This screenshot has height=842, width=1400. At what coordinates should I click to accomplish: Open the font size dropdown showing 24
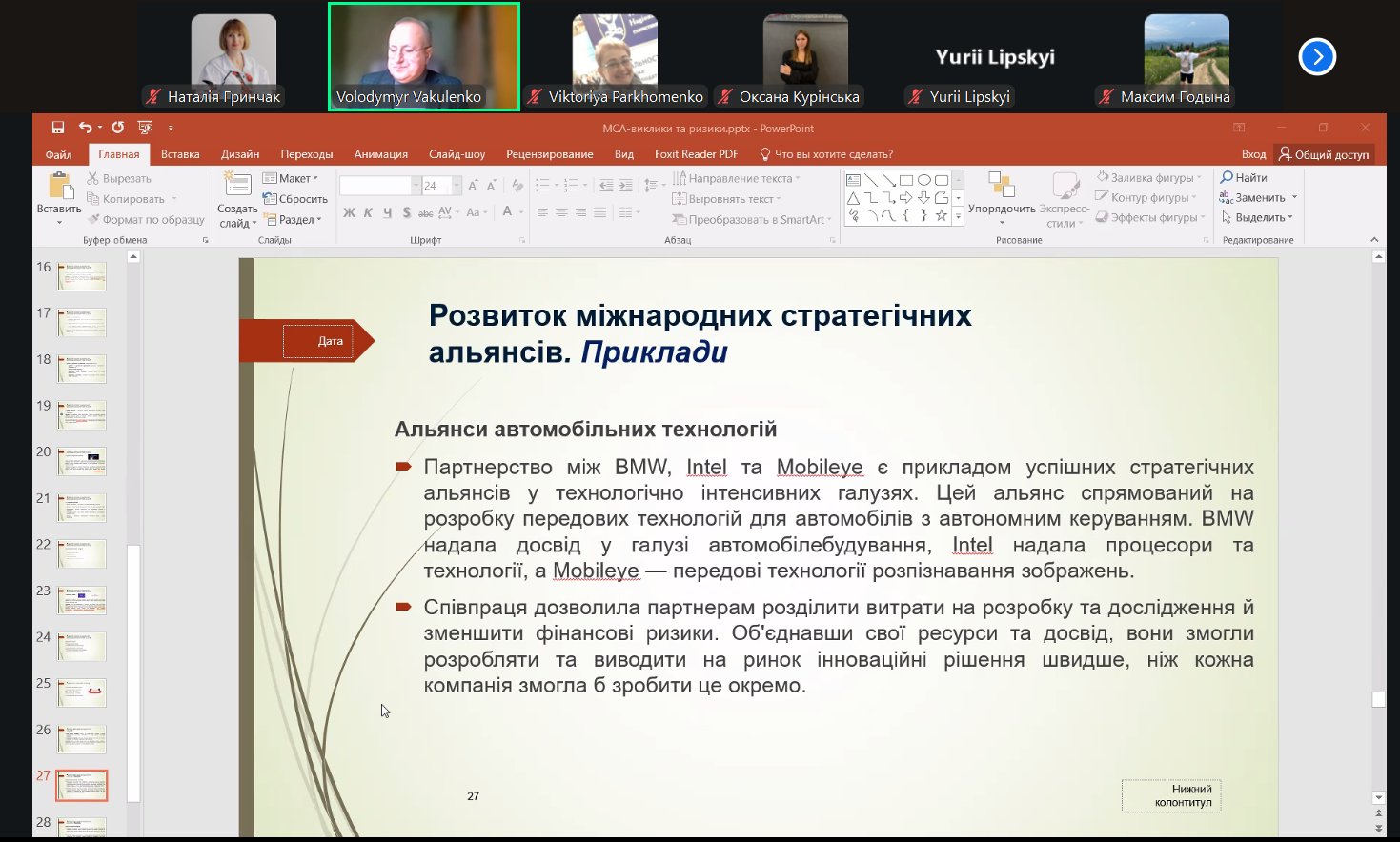click(x=457, y=186)
